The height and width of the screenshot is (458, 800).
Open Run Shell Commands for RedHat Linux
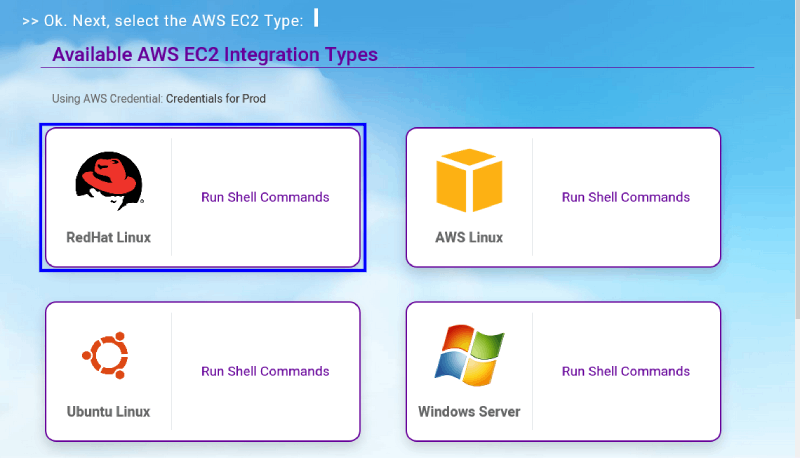(x=265, y=197)
